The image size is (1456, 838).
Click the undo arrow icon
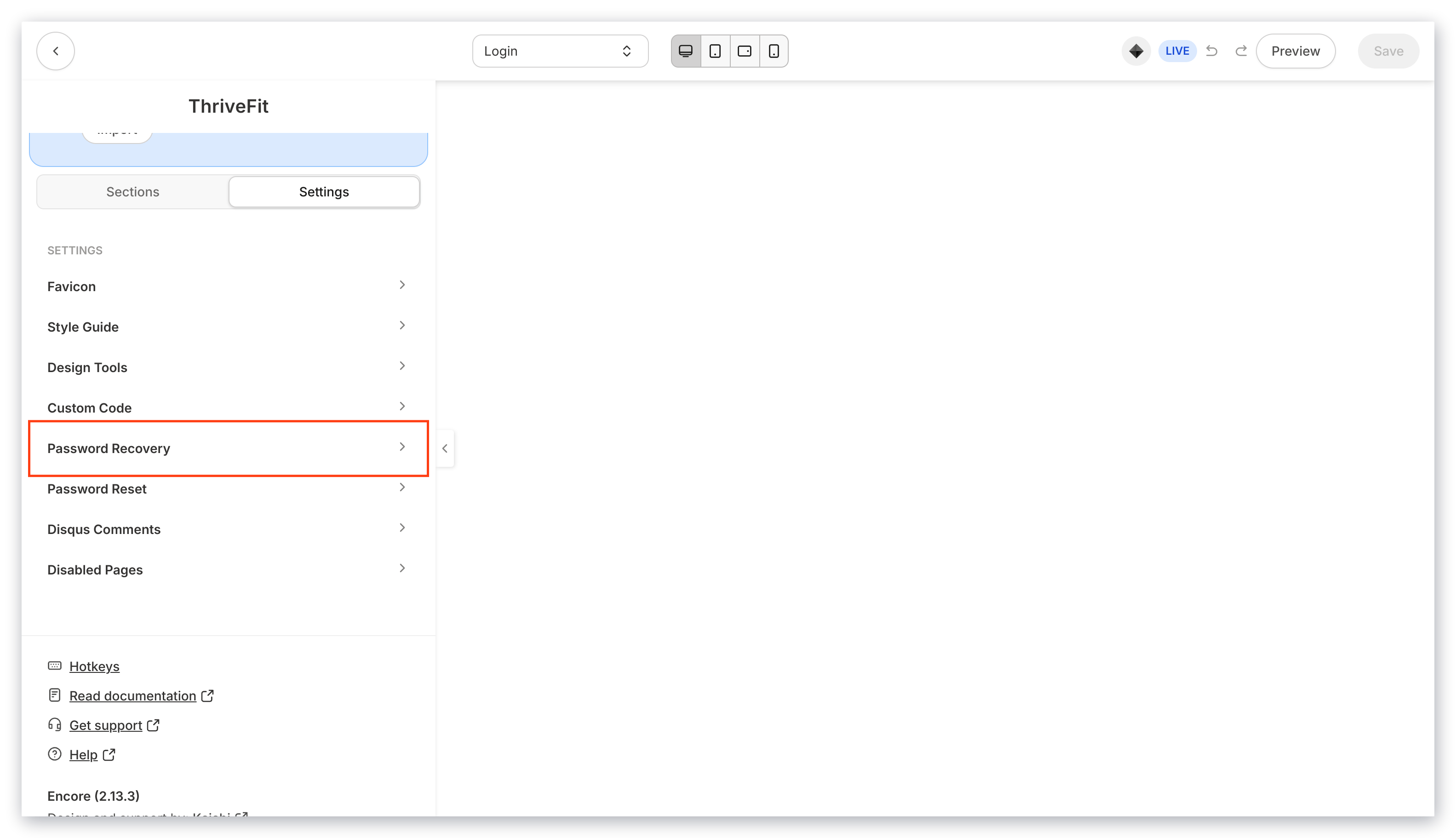click(1211, 51)
